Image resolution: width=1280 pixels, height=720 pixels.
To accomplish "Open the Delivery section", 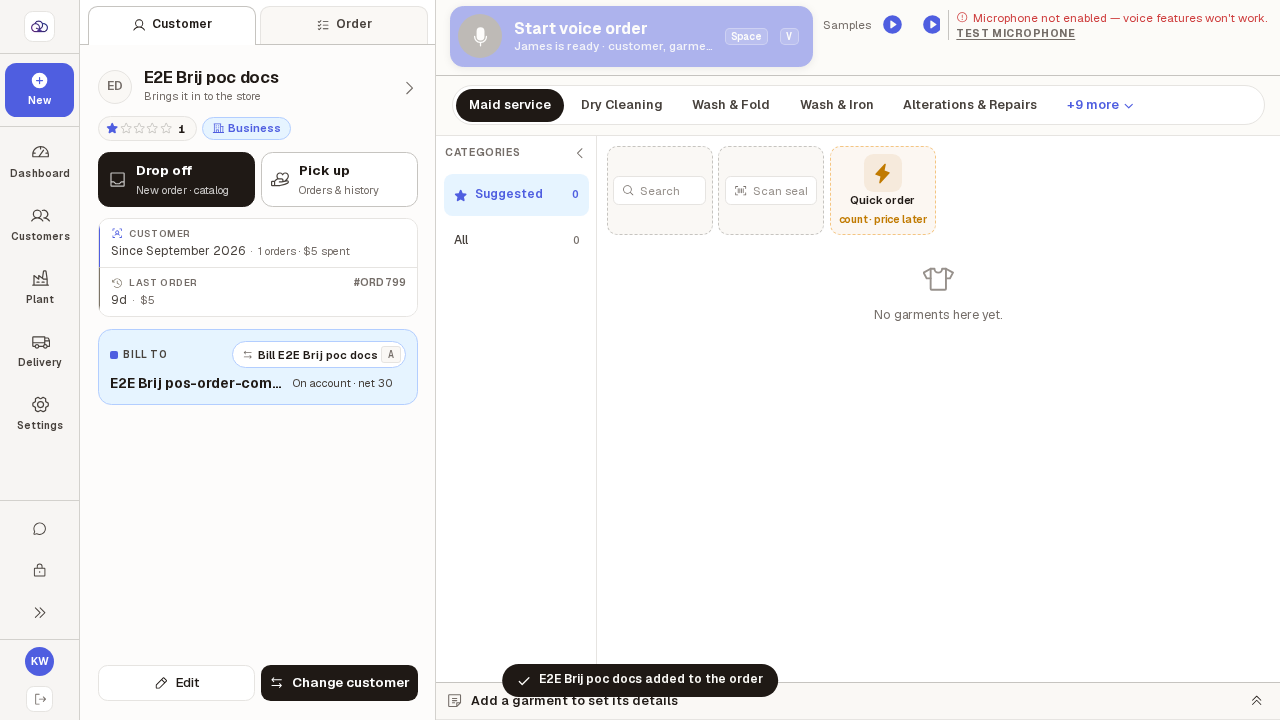I will coord(40,350).
